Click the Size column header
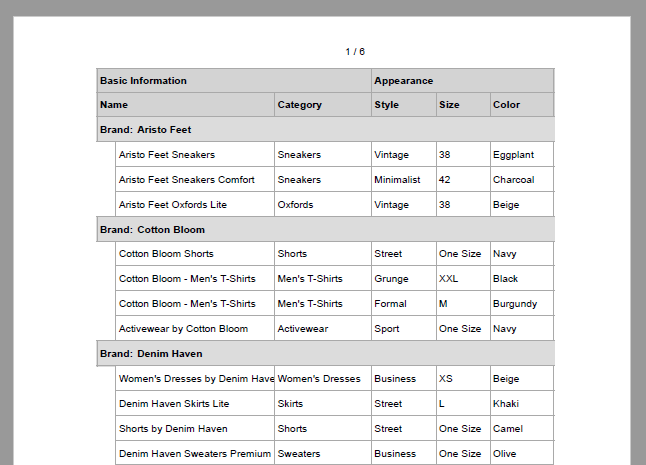This screenshot has width=646, height=465. tap(462, 105)
